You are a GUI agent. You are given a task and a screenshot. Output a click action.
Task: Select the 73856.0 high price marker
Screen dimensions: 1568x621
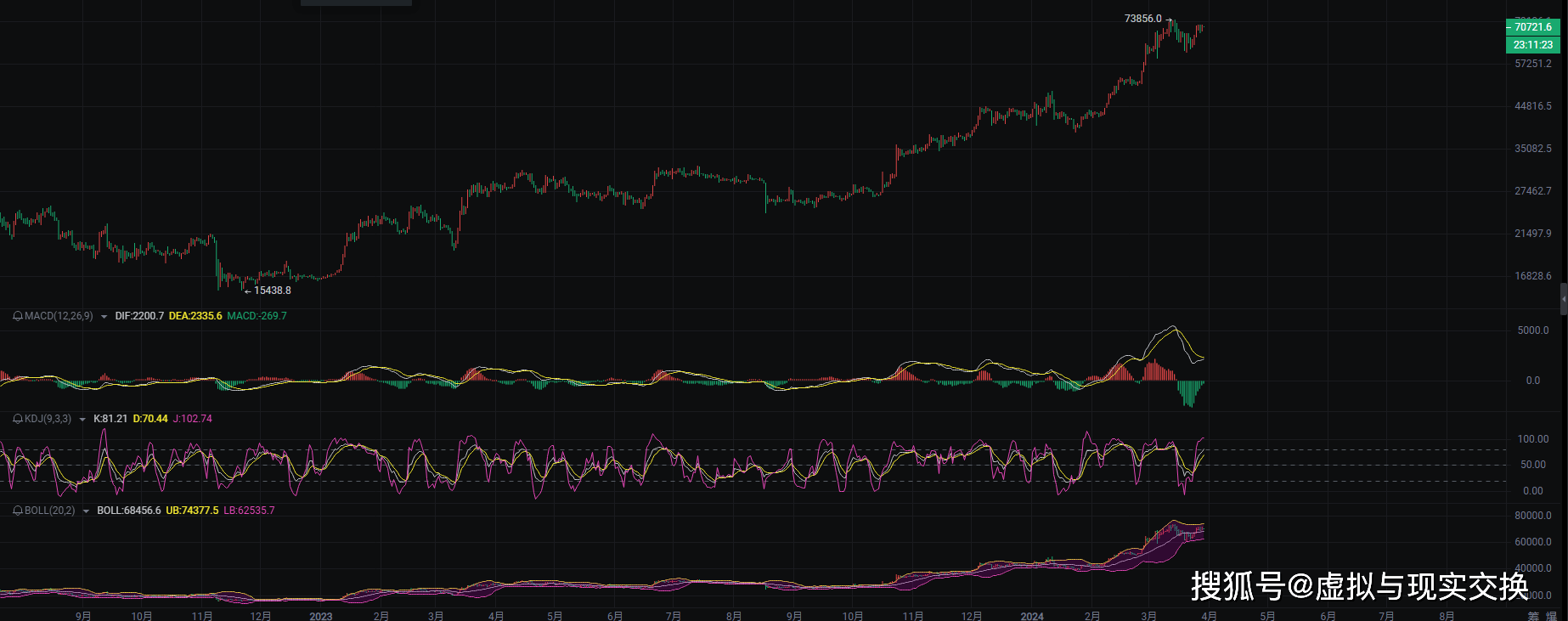(1142, 19)
